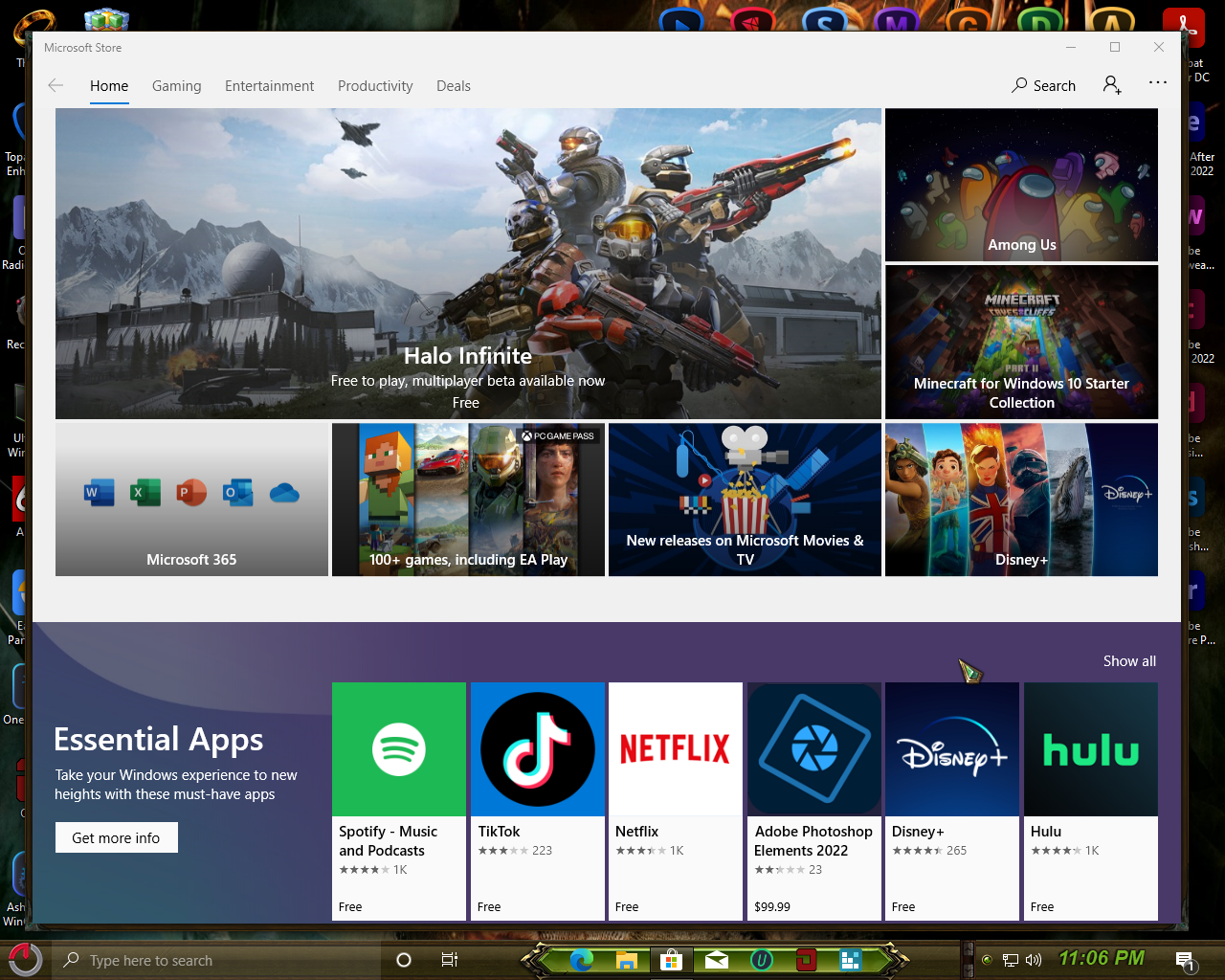
Task: Open the 100+ games including EA Play tile
Action: click(x=468, y=500)
